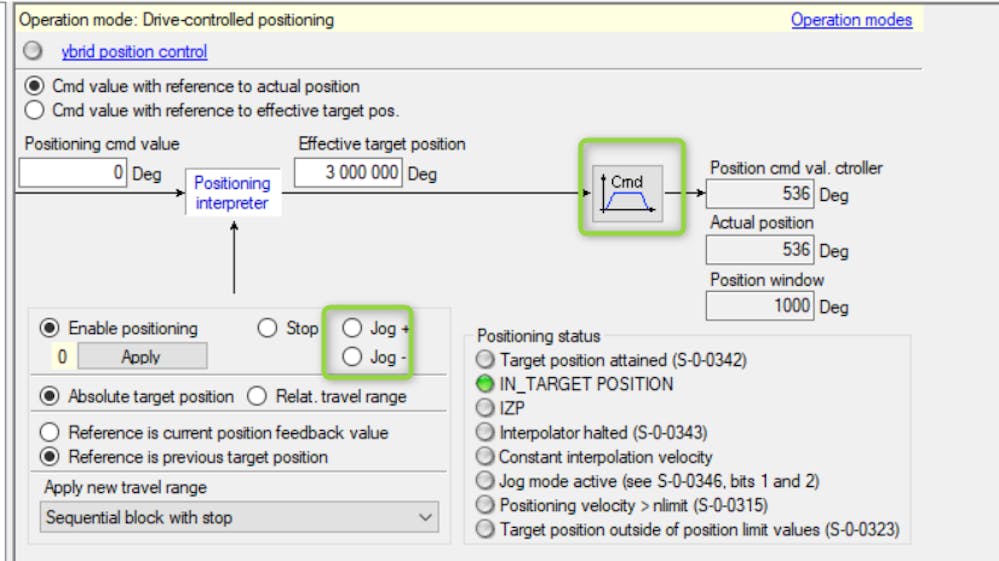Click the hybrid position control indicator
The image size is (999, 561).
point(34,51)
